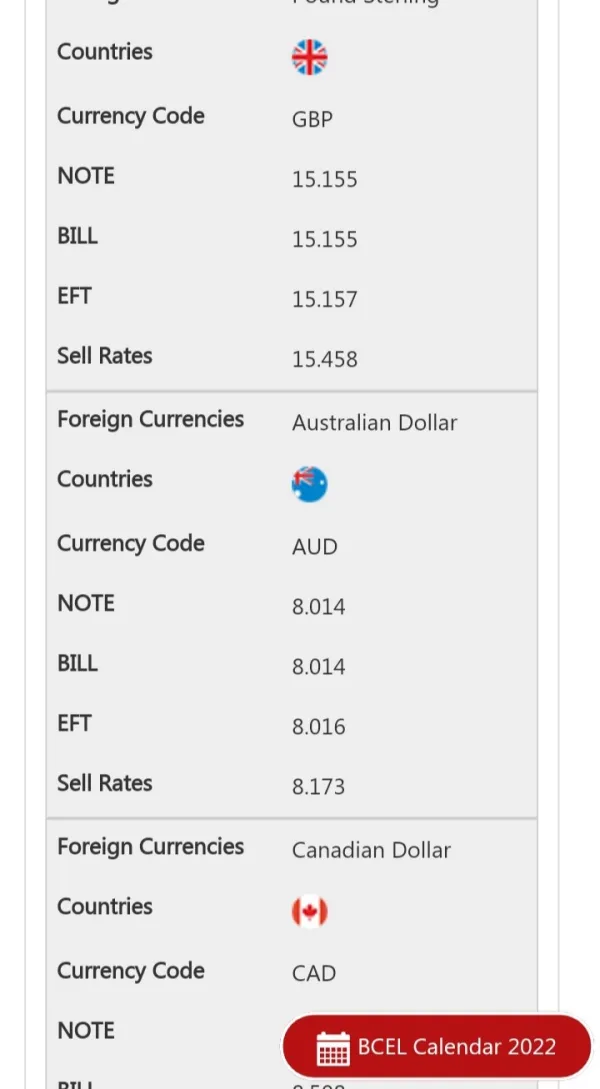The image size is (600, 1089).
Task: Click the Australian Dollar currency name
Action: click(374, 423)
